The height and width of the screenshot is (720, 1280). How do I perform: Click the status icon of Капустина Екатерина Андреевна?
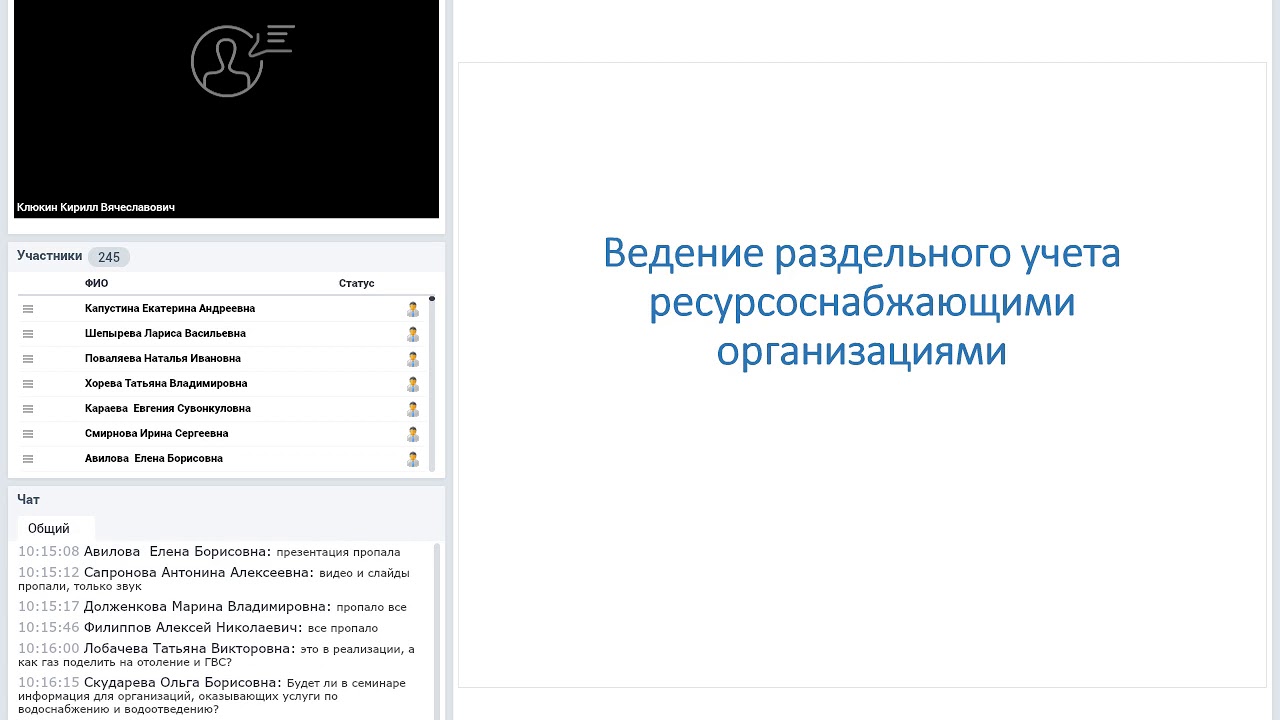pos(412,309)
